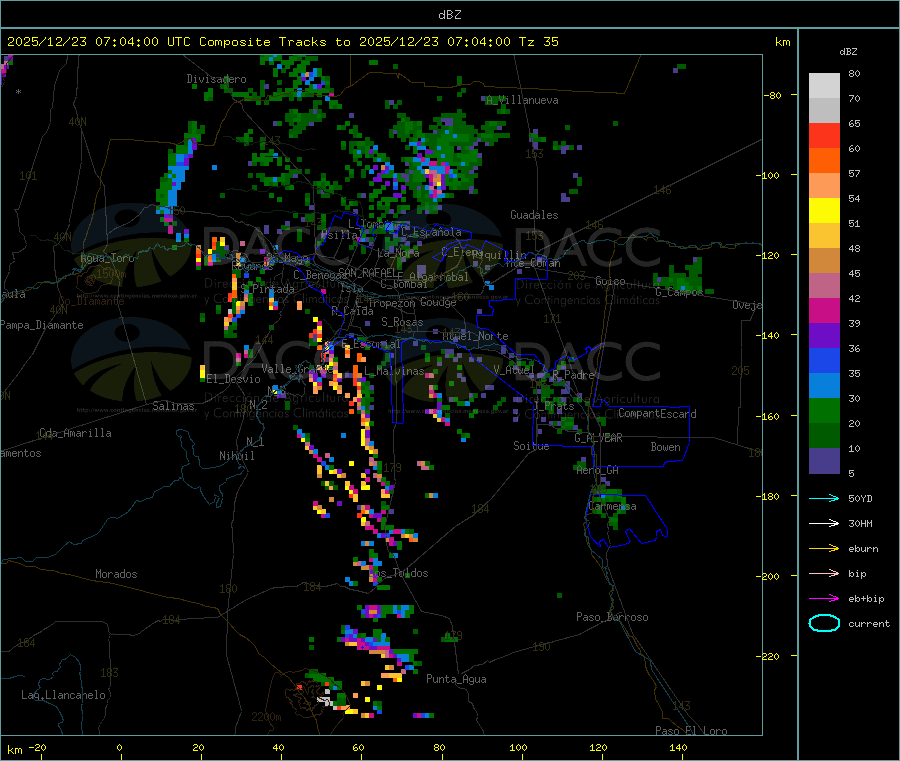The image size is (900, 761).
Task: Click the Punta_Agua map label
Action: click(x=456, y=680)
